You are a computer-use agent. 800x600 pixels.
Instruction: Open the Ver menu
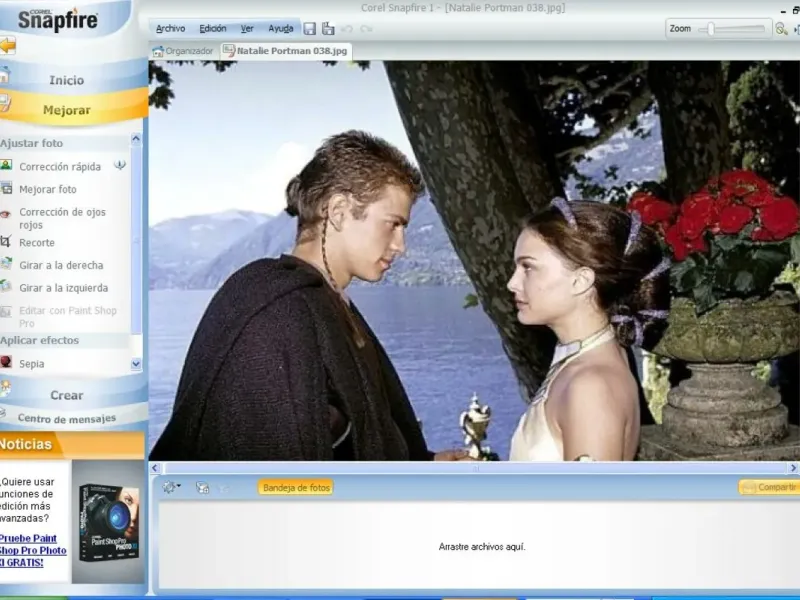click(247, 29)
